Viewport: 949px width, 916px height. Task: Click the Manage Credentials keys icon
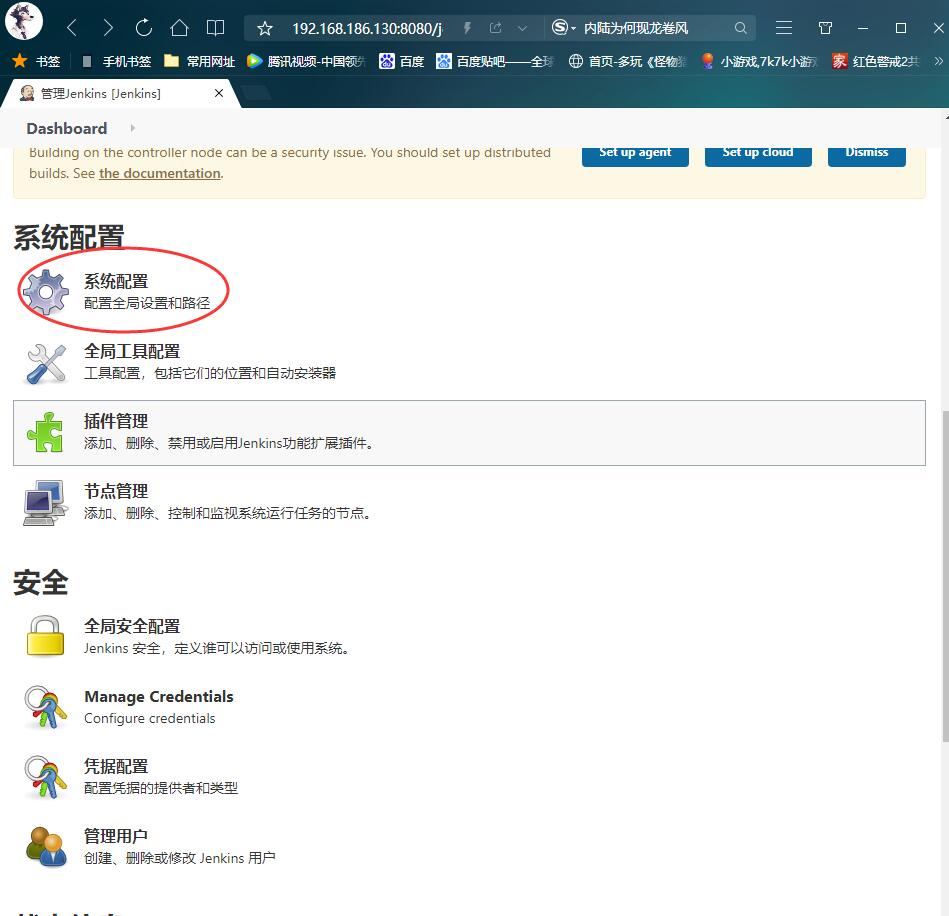pos(45,707)
